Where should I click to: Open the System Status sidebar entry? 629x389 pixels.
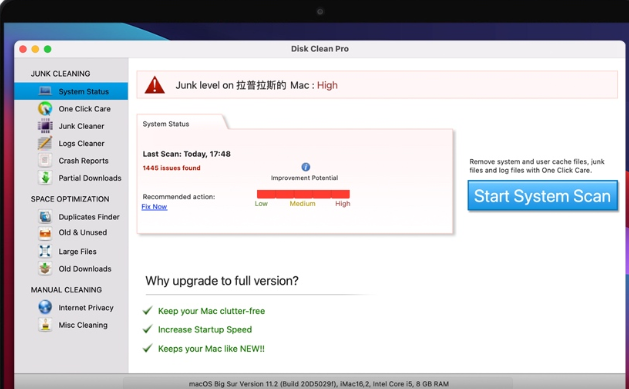pyautogui.click(x=71, y=91)
